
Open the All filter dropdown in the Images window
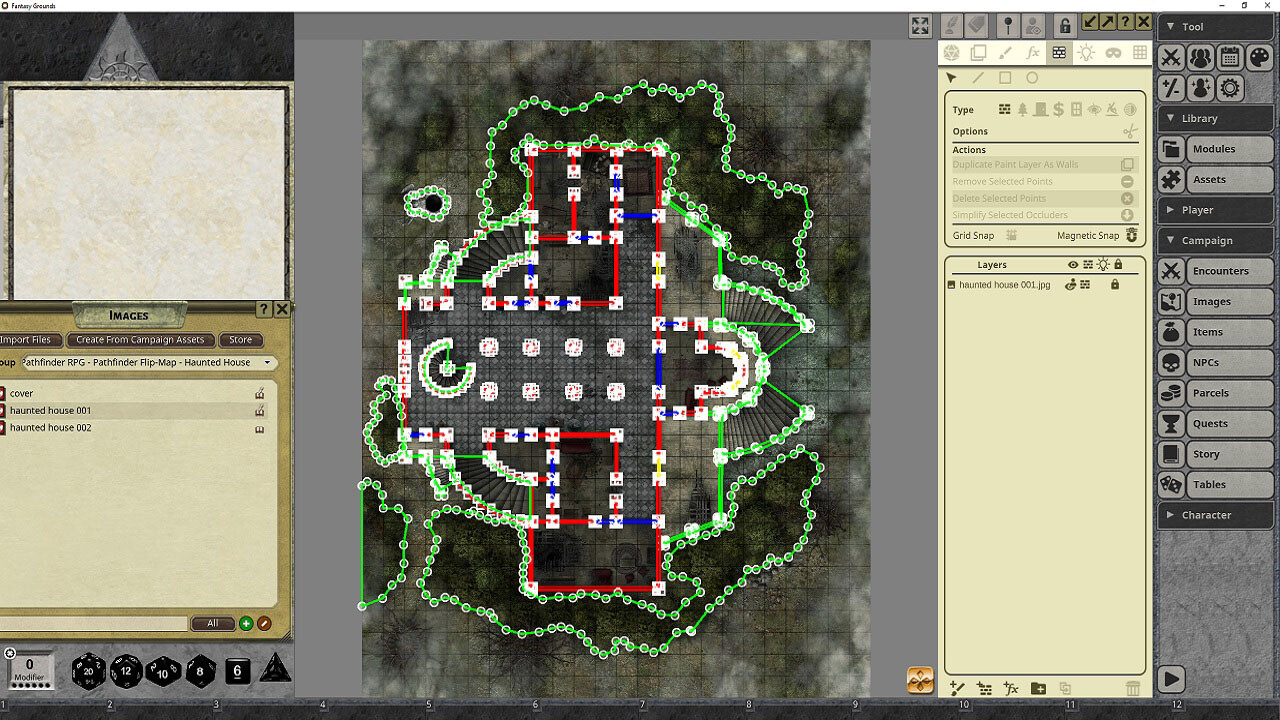coord(213,623)
